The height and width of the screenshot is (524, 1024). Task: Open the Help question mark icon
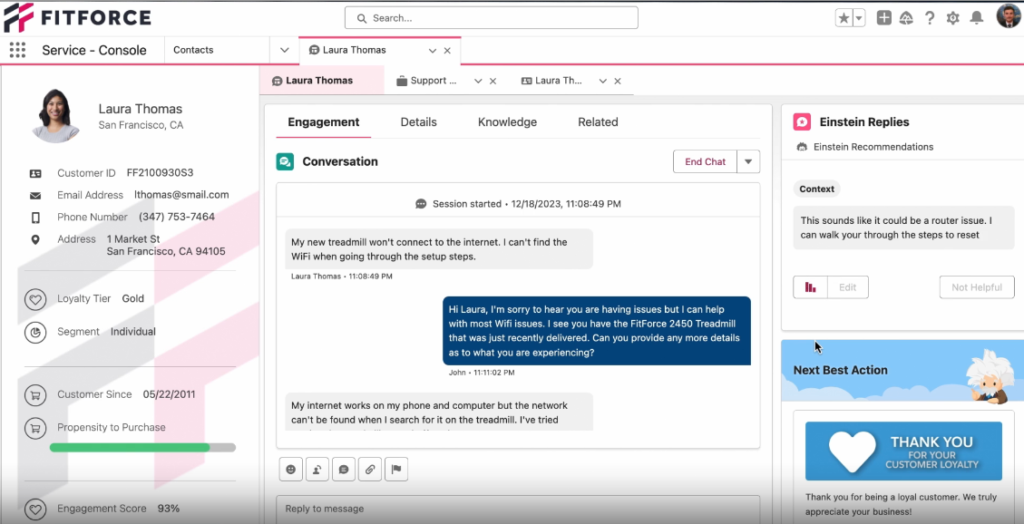click(x=929, y=18)
